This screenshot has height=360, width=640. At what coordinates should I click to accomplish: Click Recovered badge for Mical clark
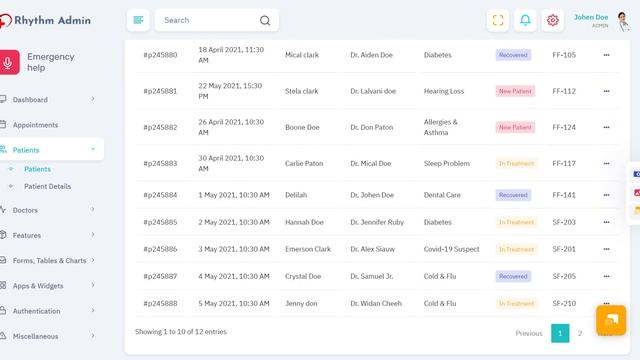[513, 55]
